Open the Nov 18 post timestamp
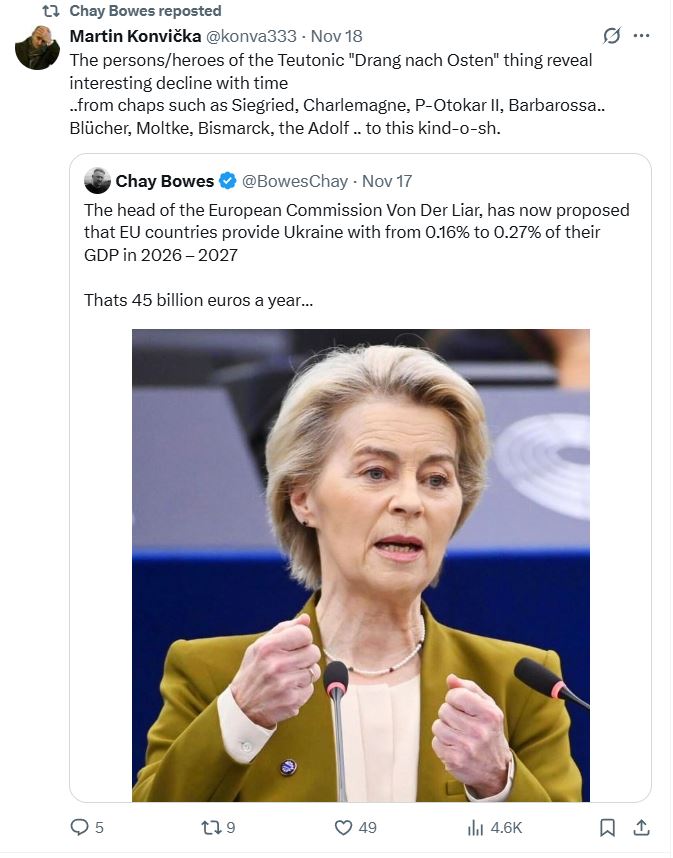 click(x=336, y=36)
